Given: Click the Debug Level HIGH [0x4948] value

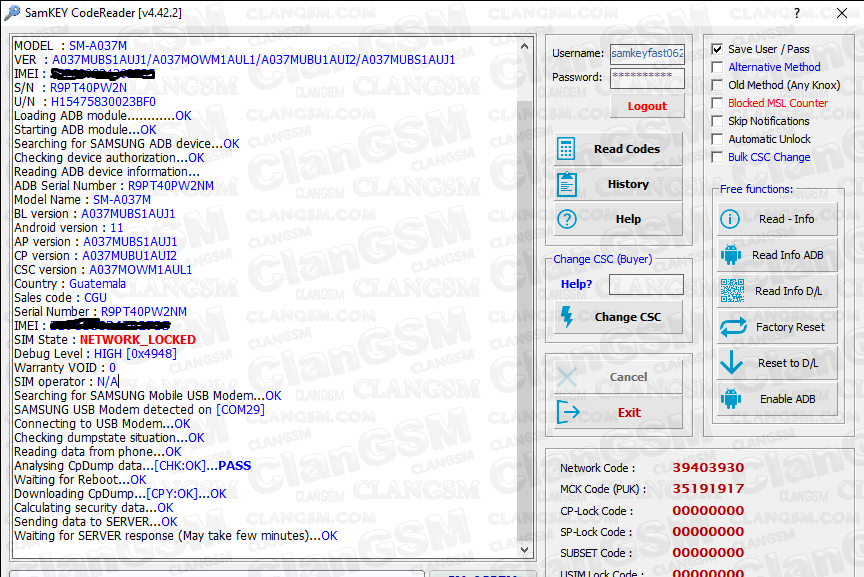Looking at the screenshot, I should coord(135,354).
